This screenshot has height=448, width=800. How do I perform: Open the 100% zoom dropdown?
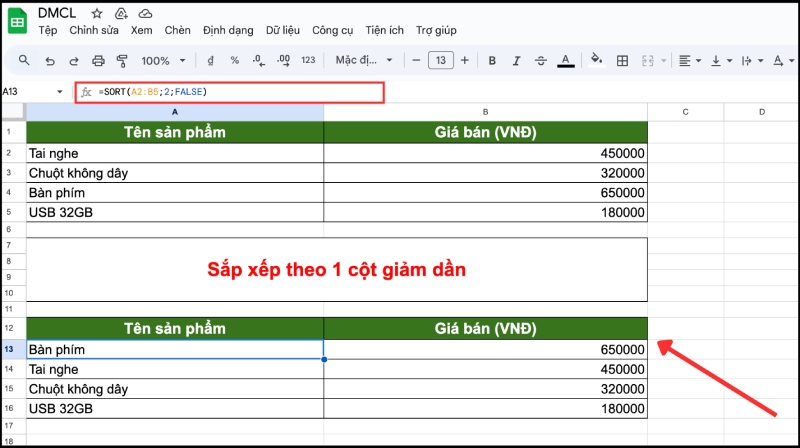click(x=163, y=61)
